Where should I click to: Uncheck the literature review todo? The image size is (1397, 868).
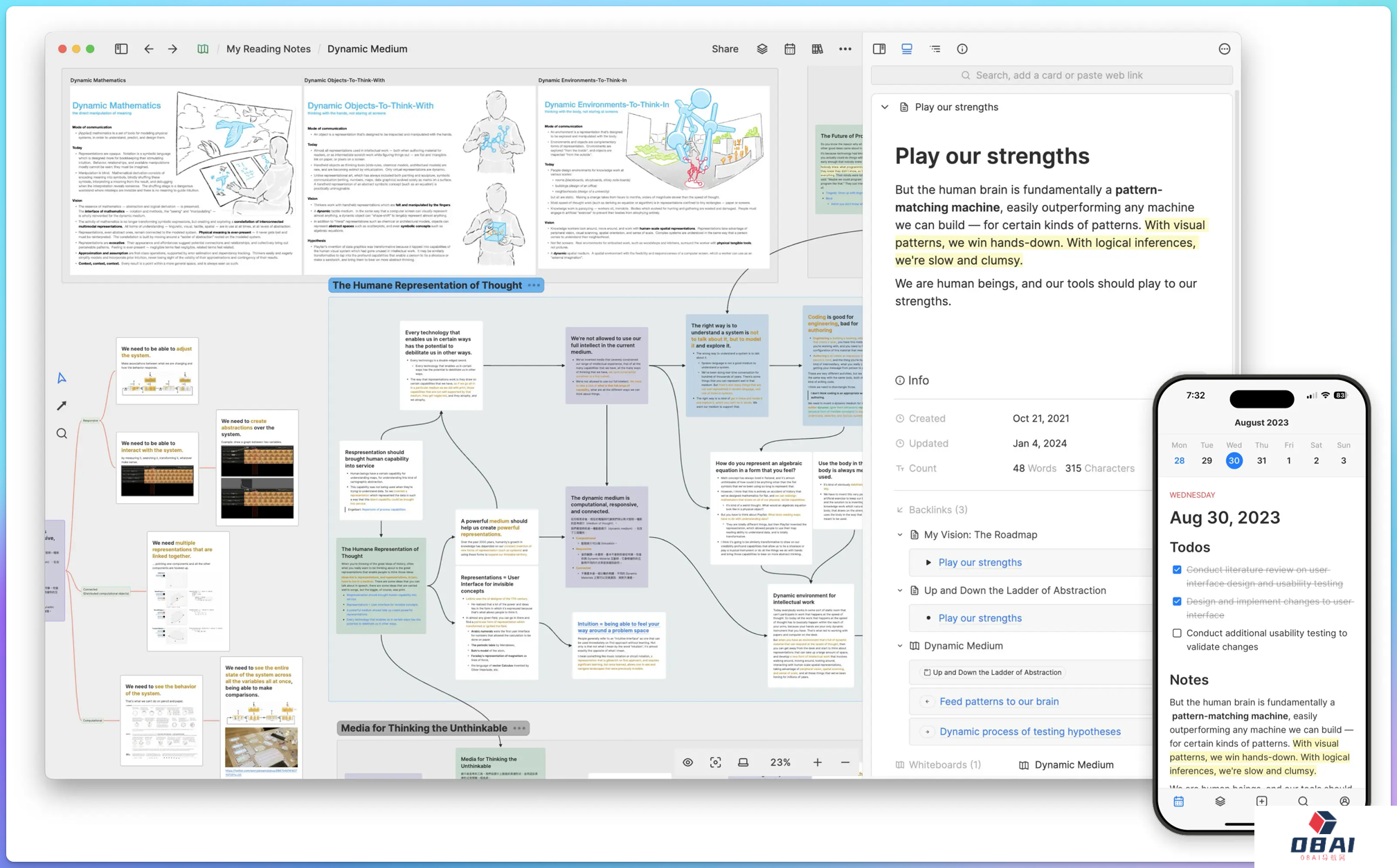1177,570
